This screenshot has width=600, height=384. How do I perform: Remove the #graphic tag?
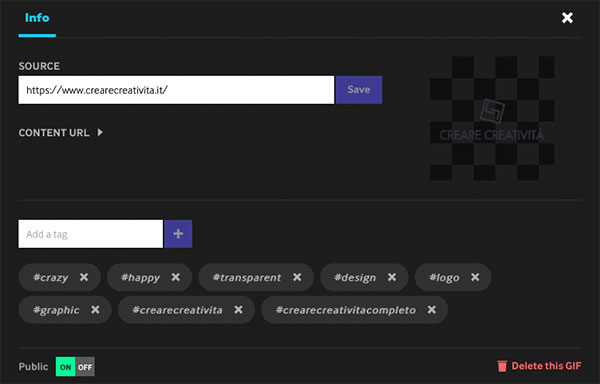(95, 310)
